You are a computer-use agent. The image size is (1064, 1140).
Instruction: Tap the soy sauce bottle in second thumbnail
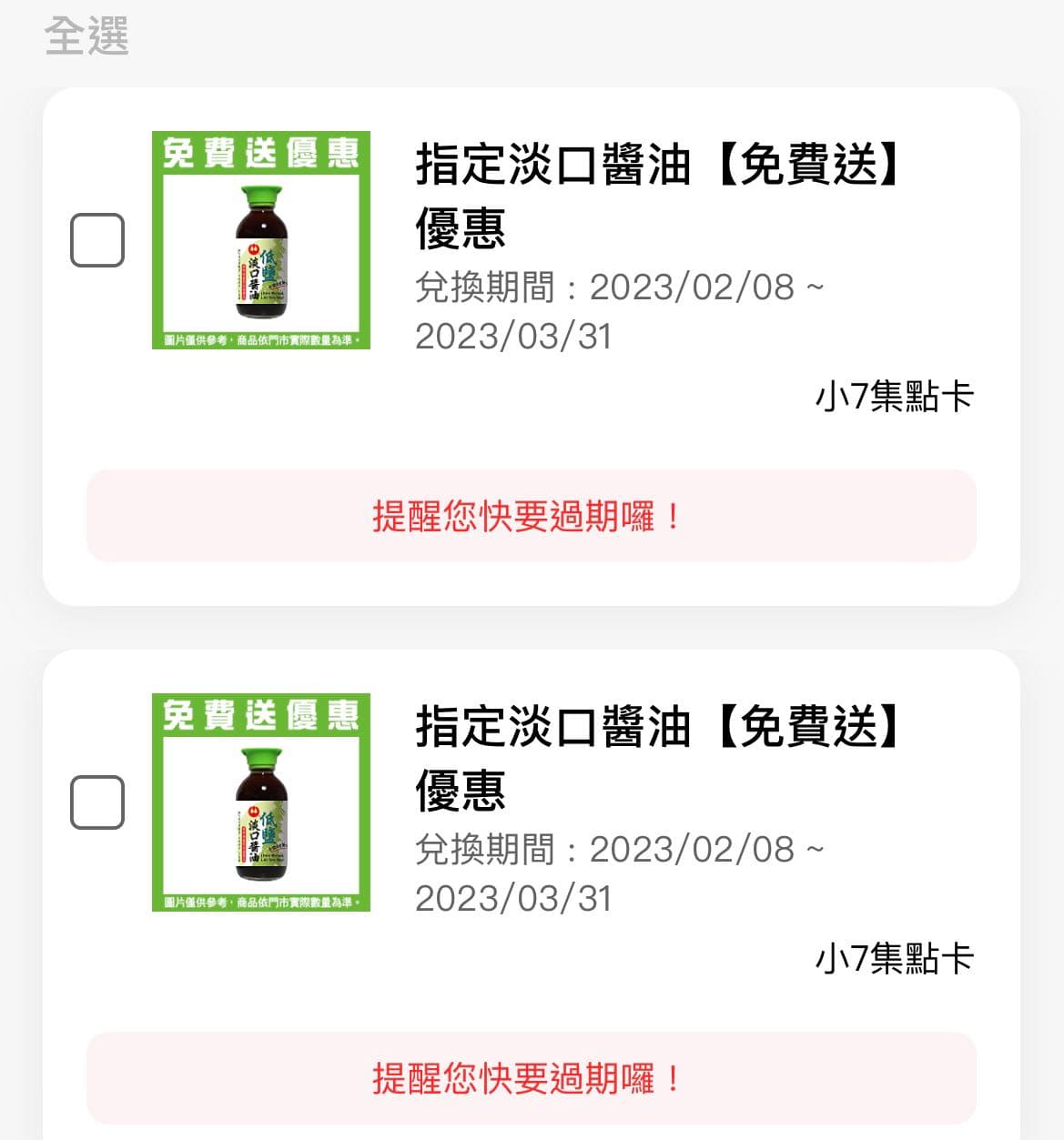tap(261, 813)
